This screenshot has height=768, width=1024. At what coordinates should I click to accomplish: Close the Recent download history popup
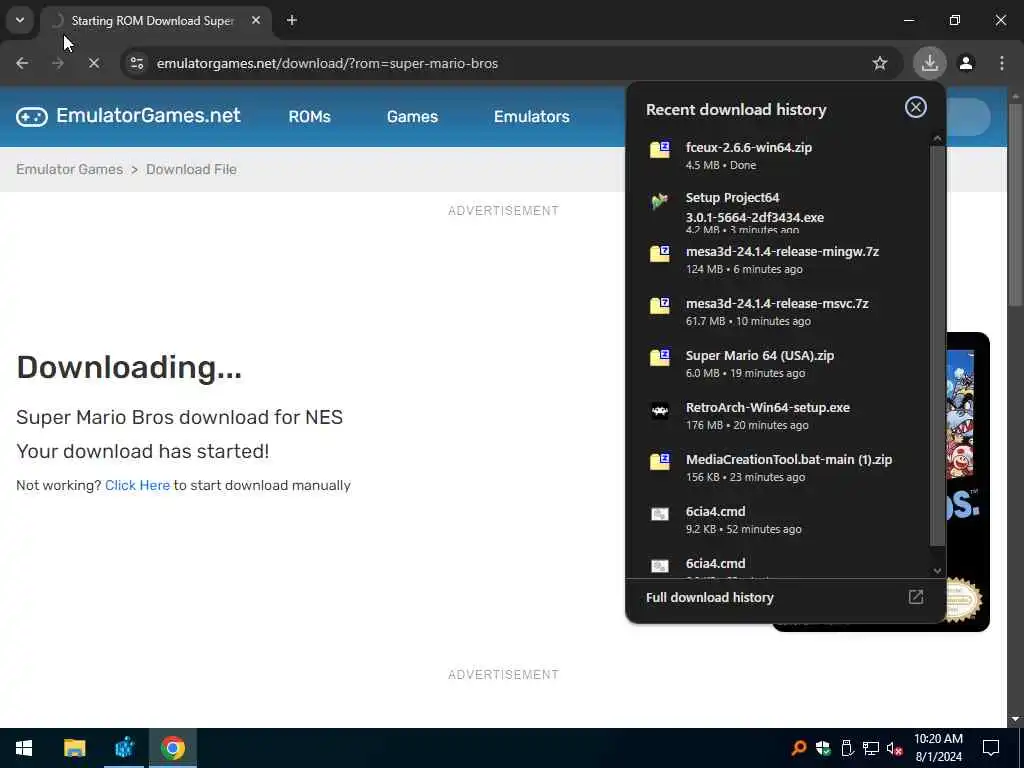click(x=916, y=107)
